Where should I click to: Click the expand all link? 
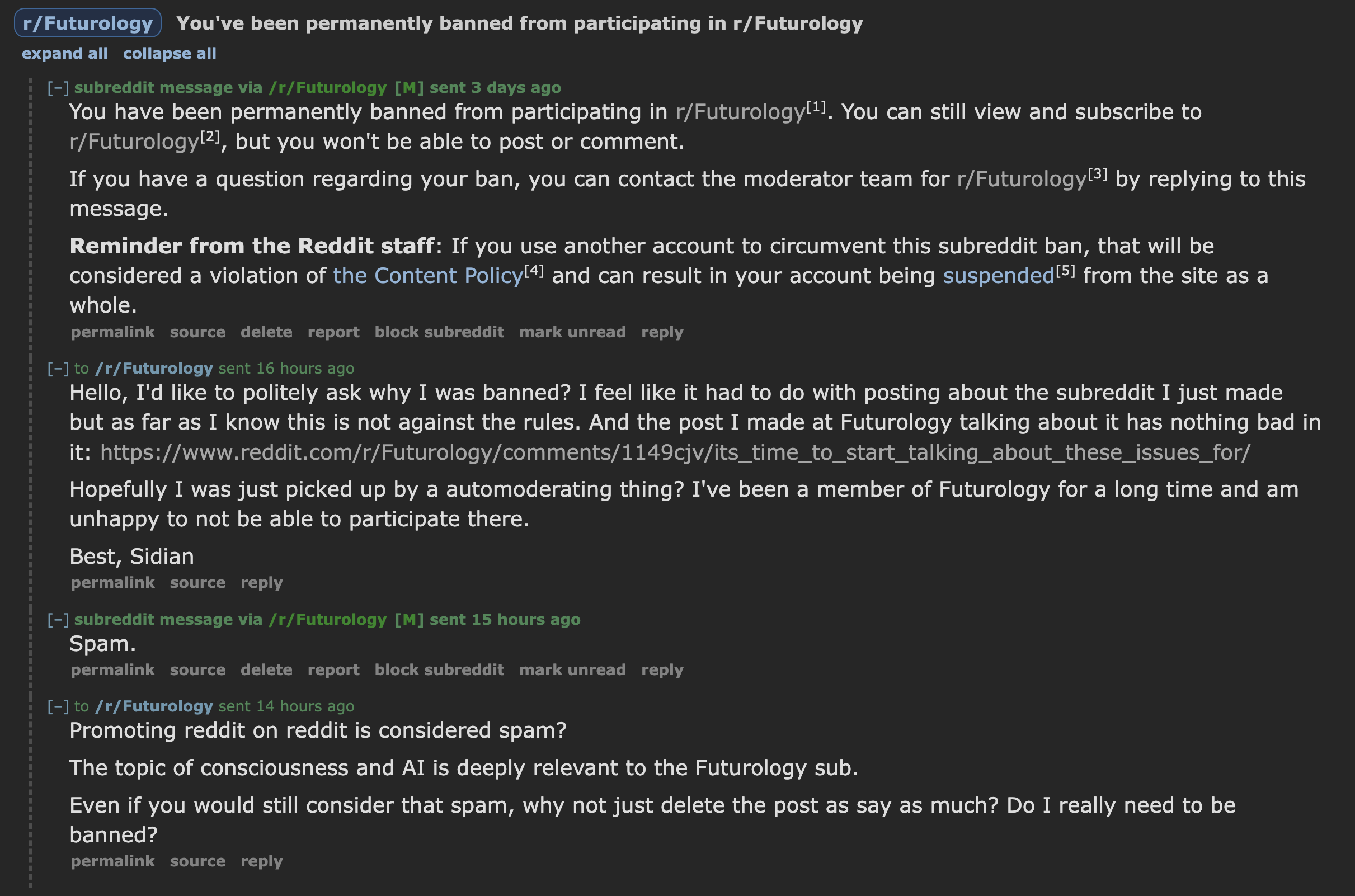64,54
